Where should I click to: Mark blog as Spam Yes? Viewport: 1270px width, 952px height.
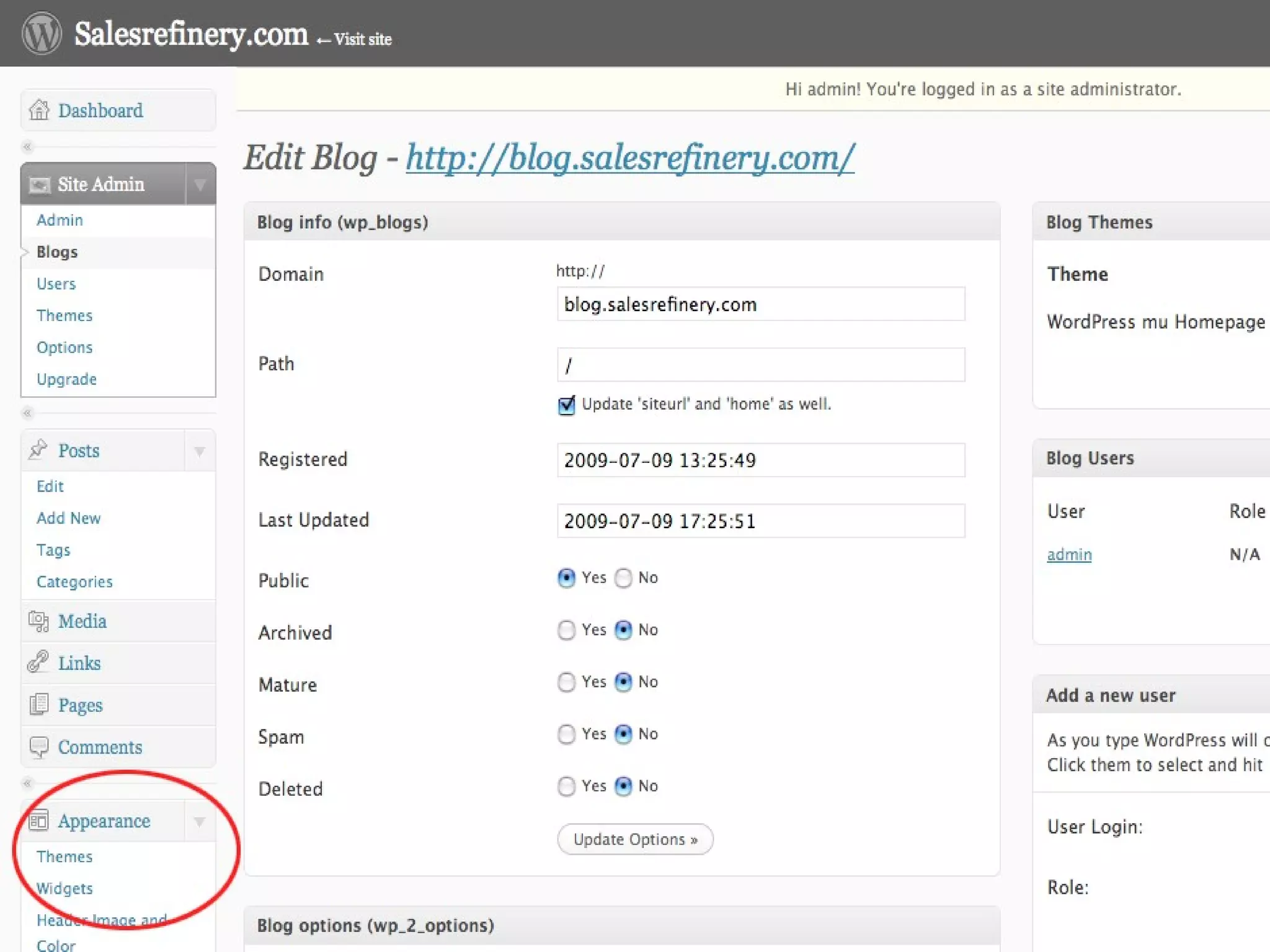pos(566,734)
